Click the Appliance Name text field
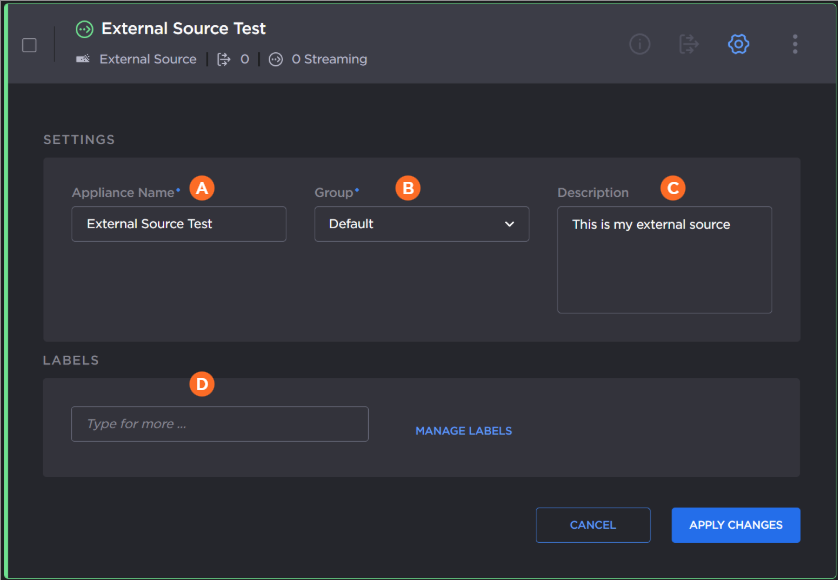The height and width of the screenshot is (580, 838). [179, 224]
